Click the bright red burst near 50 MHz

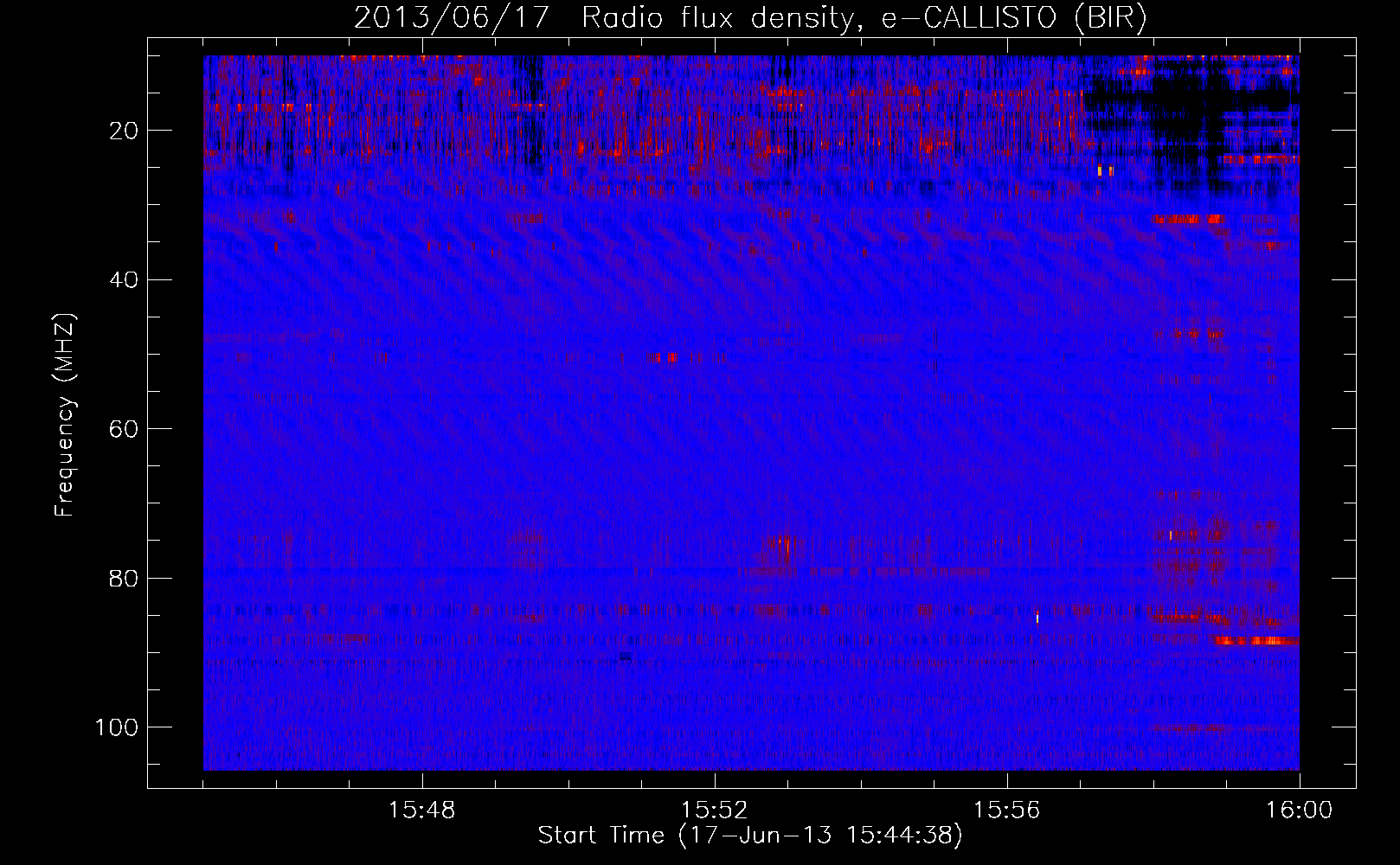pos(665,357)
